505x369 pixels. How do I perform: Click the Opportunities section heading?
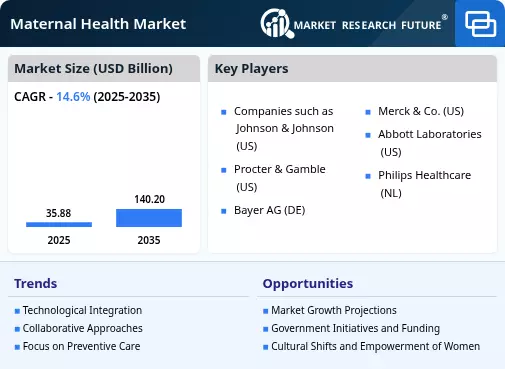308,284
